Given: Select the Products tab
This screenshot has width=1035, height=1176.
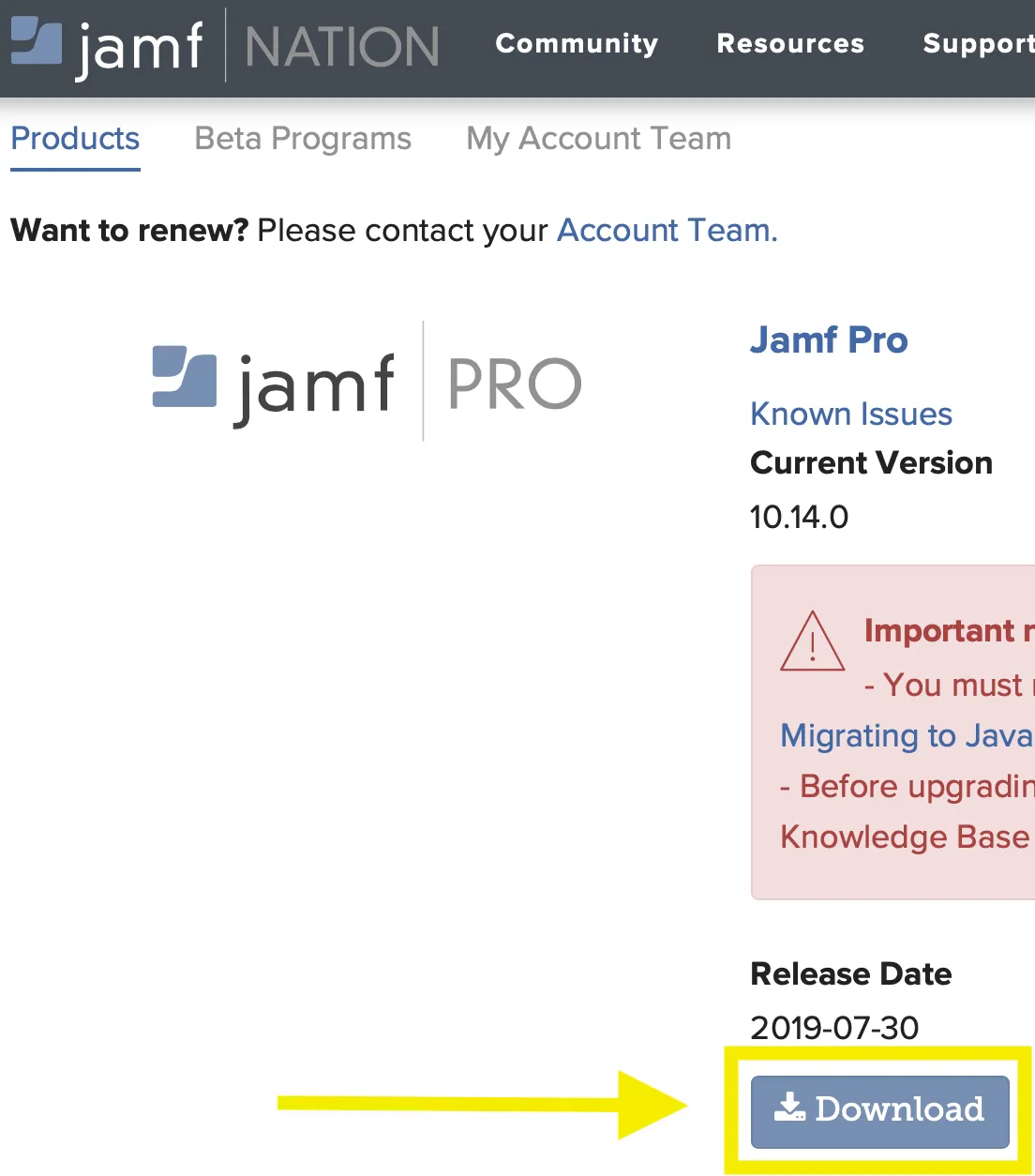Looking at the screenshot, I should [75, 139].
